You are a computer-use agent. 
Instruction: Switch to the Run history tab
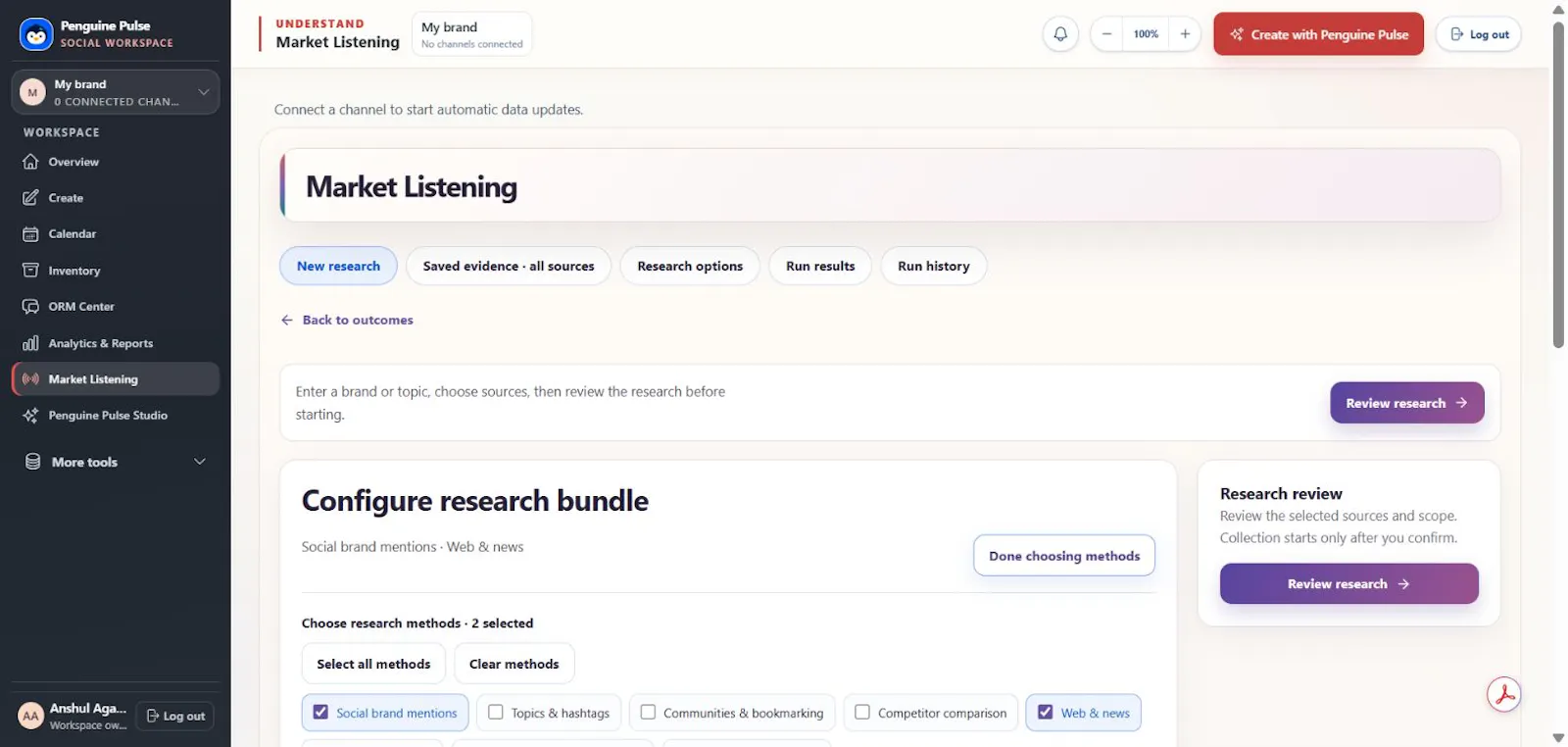click(x=934, y=266)
